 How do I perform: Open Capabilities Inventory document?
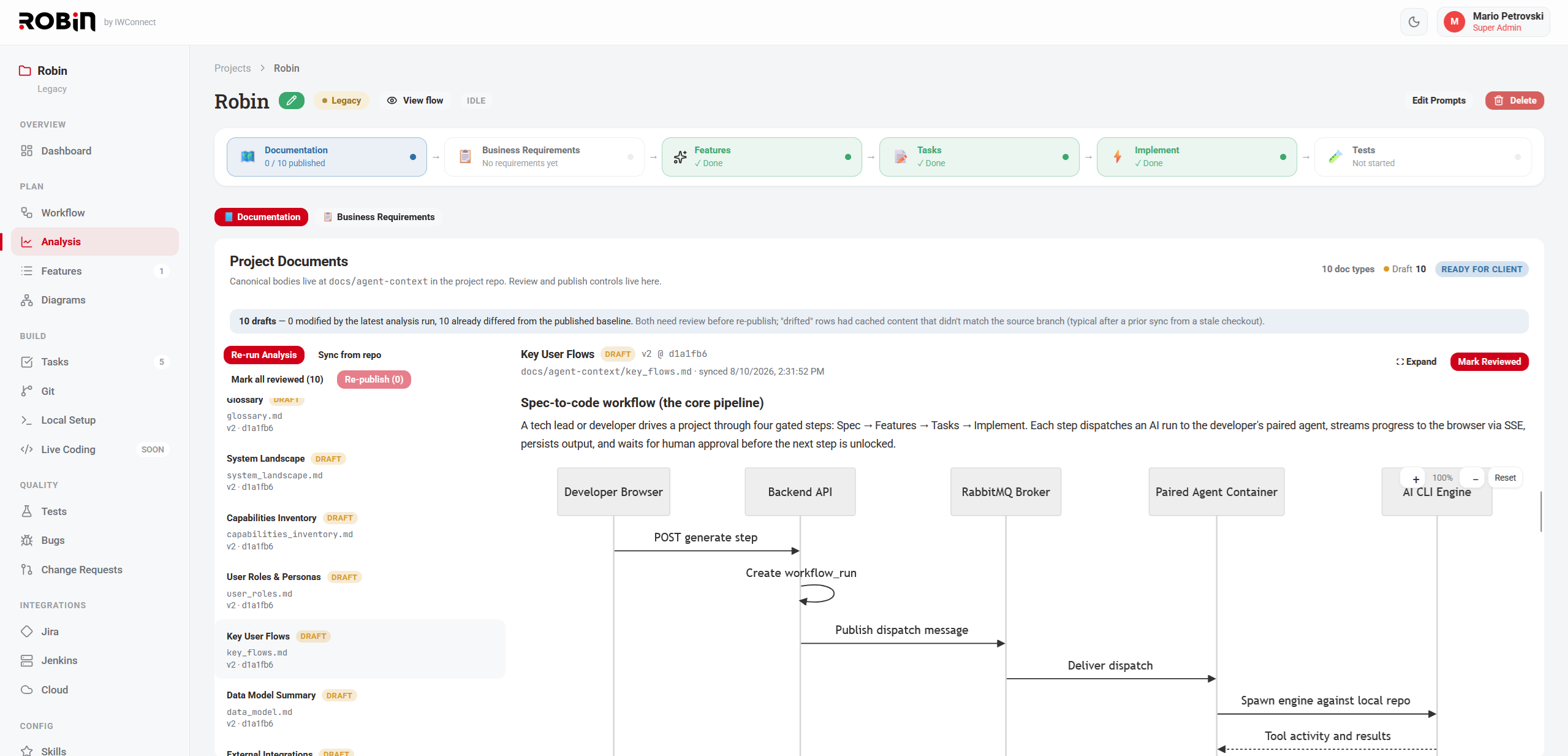[360, 532]
